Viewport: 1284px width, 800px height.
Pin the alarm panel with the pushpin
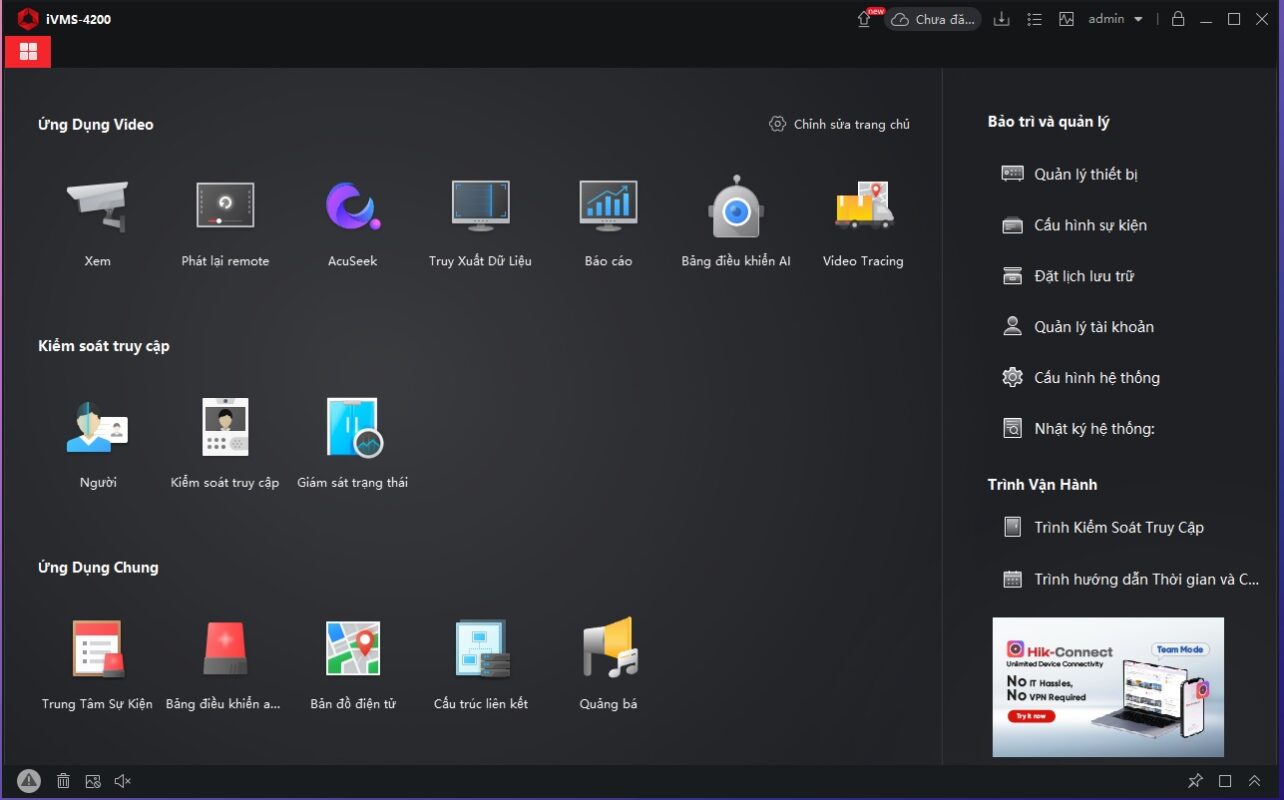point(1195,781)
